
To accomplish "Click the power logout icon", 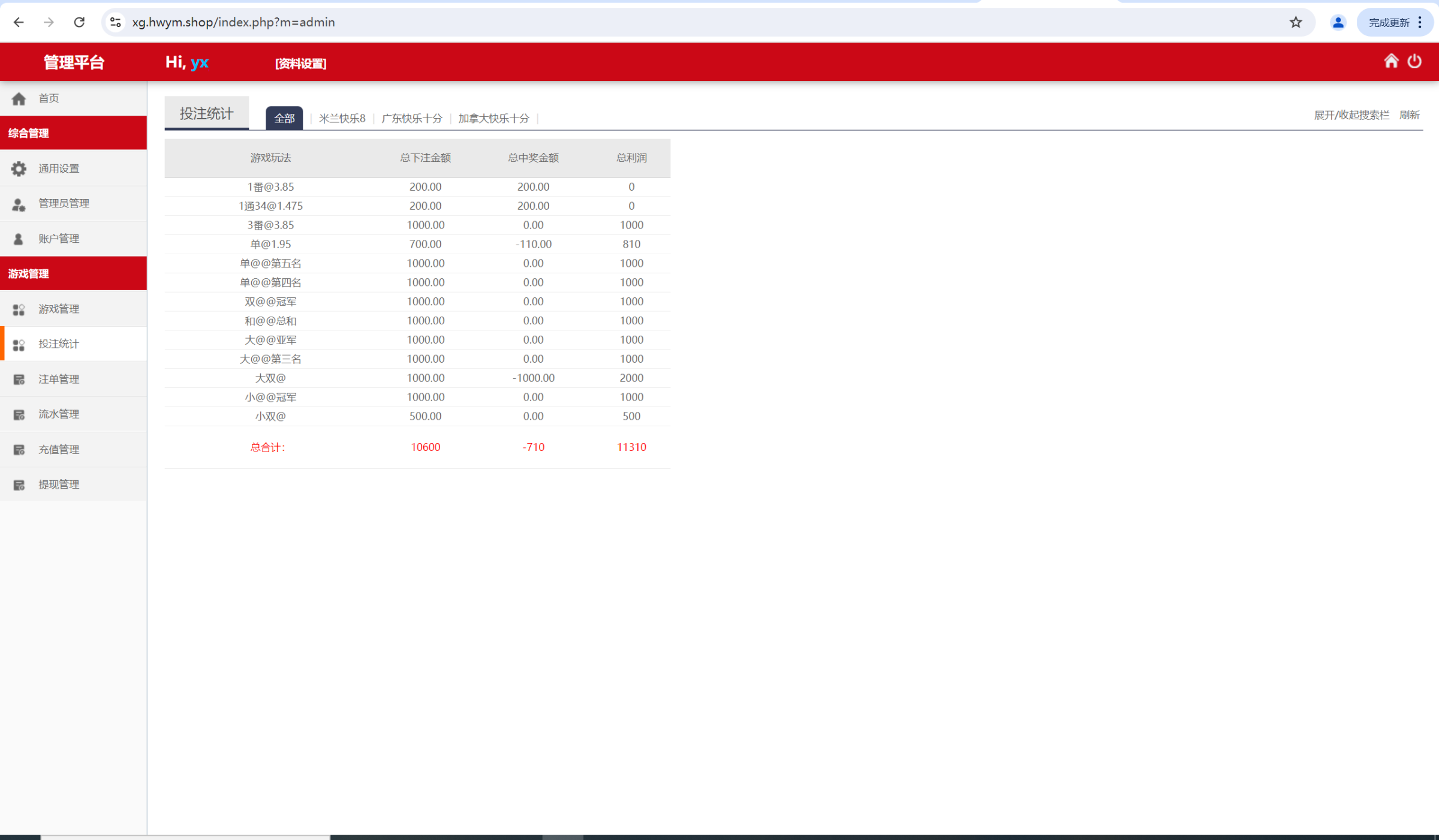I will click(1414, 61).
